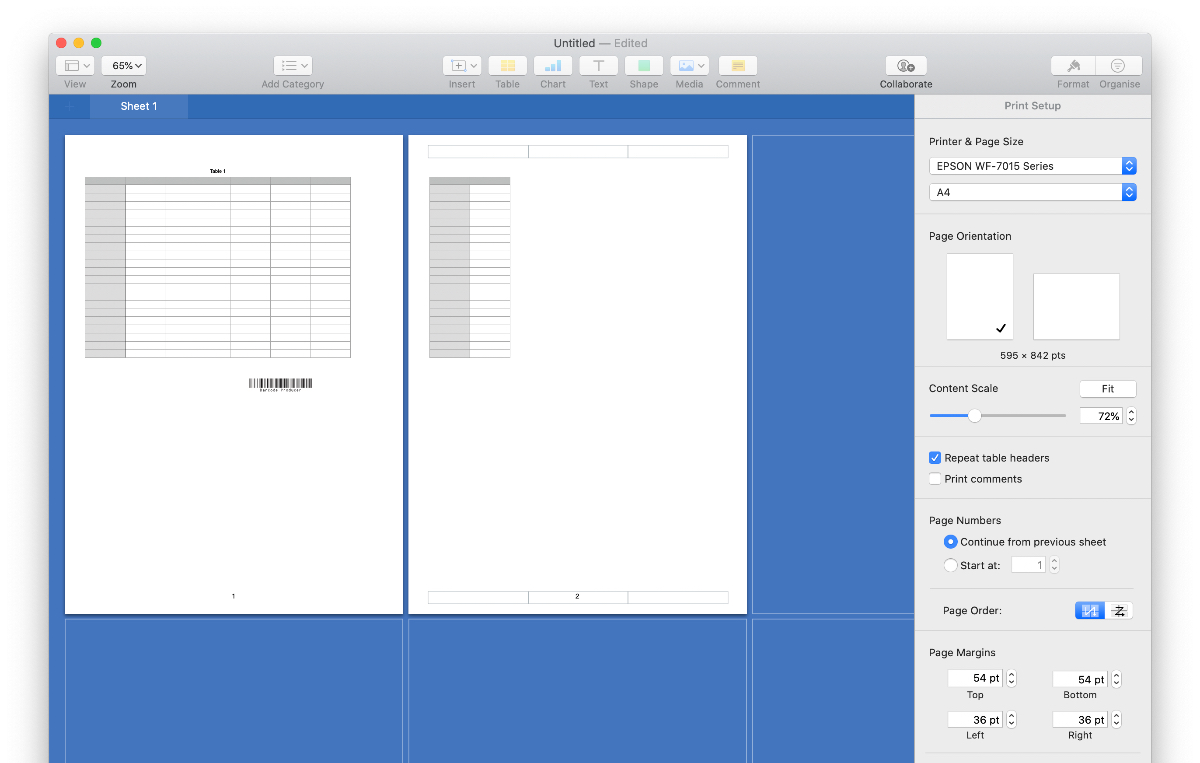The image size is (1200, 763).
Task: Click the Untitled document title
Action: tap(574, 43)
